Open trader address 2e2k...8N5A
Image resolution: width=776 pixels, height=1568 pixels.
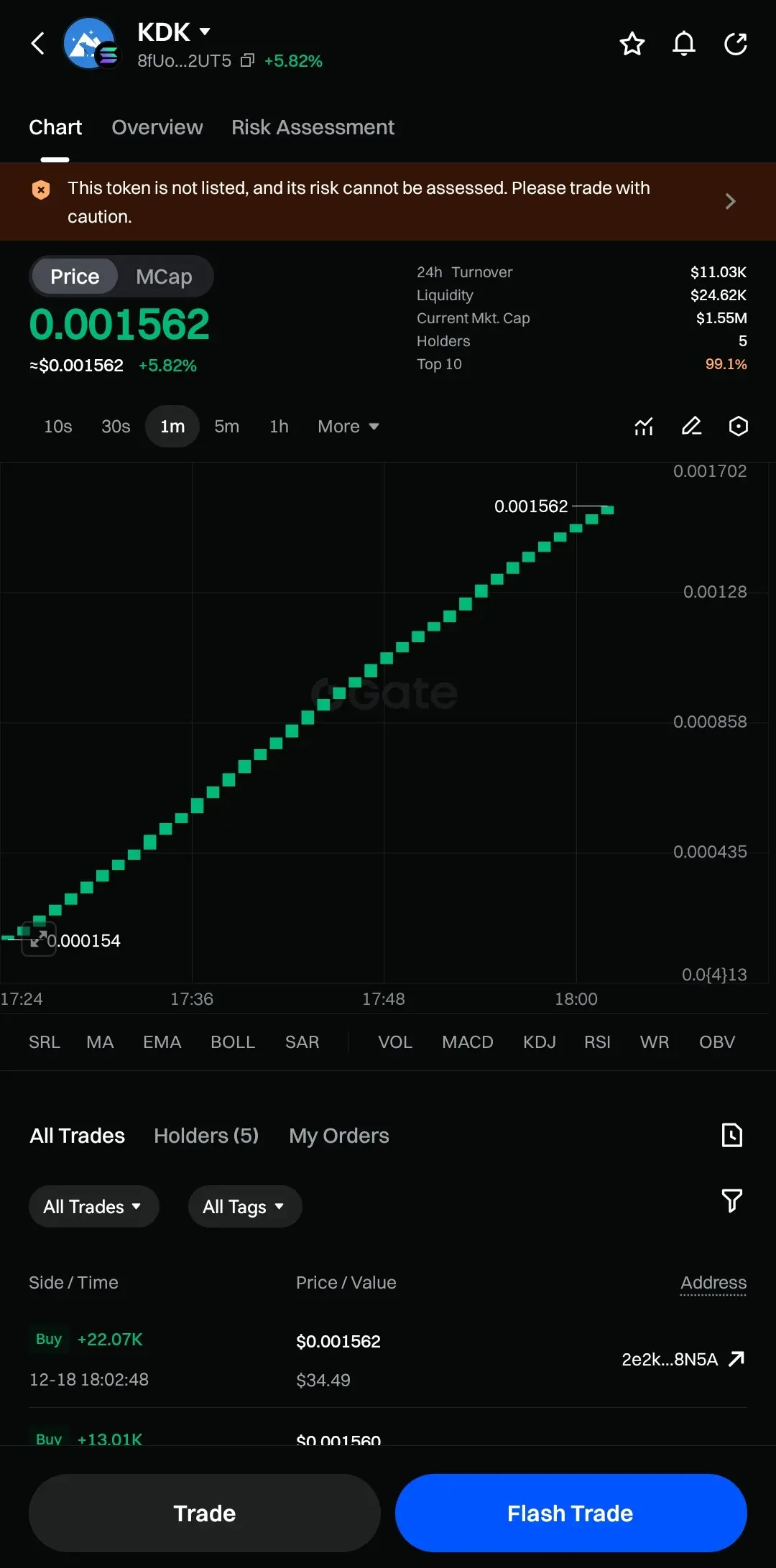670,1360
